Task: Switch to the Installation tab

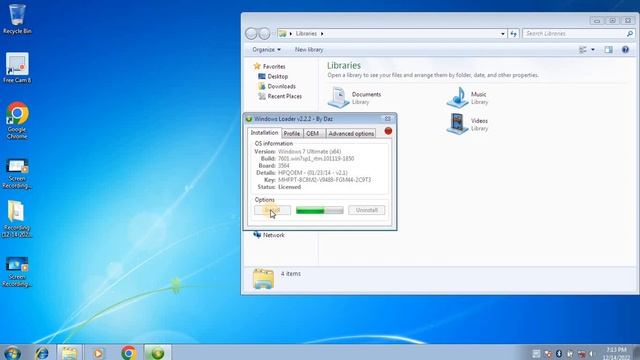Action: click(x=264, y=133)
